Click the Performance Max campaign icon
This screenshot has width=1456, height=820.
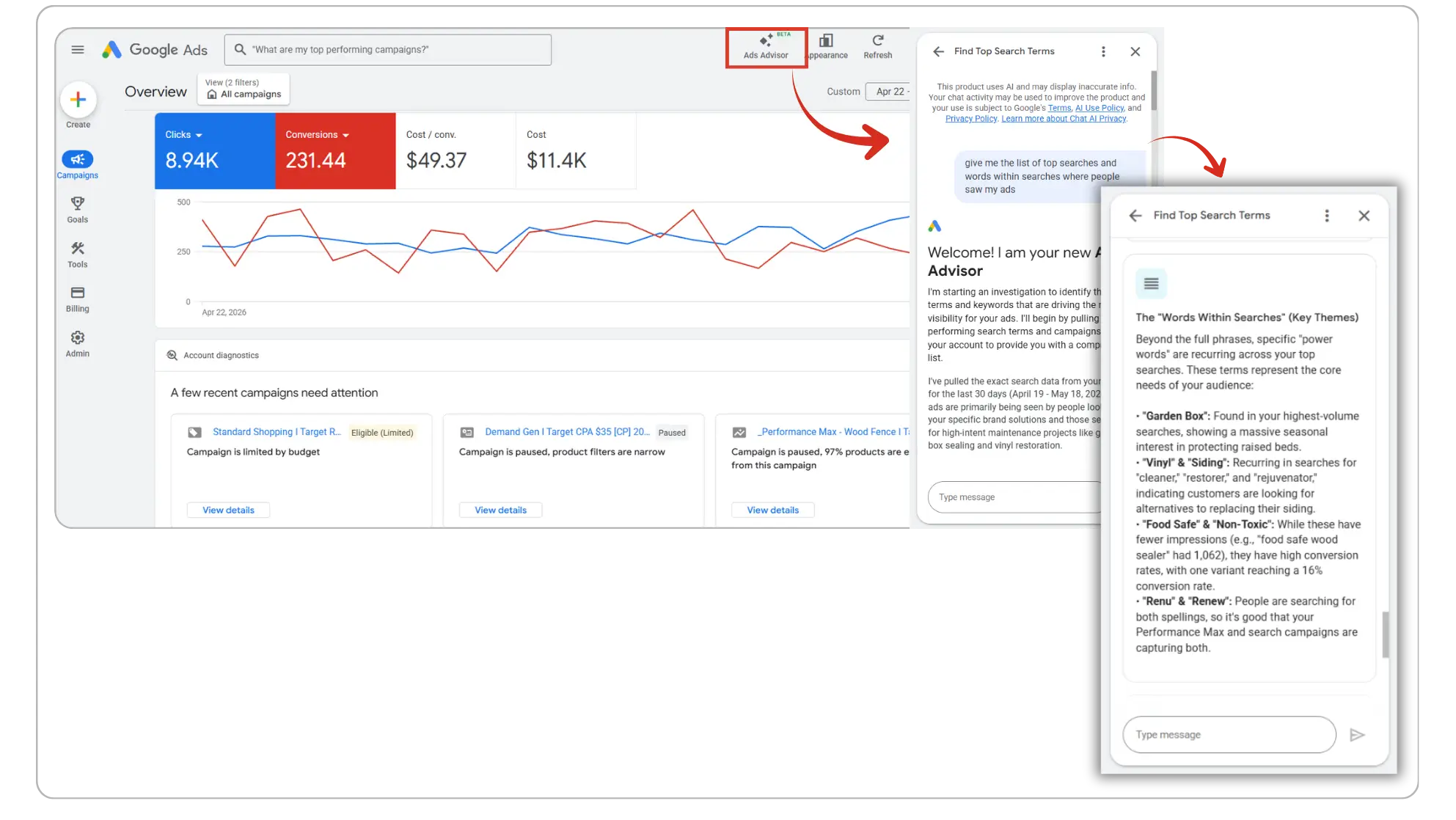(x=739, y=433)
